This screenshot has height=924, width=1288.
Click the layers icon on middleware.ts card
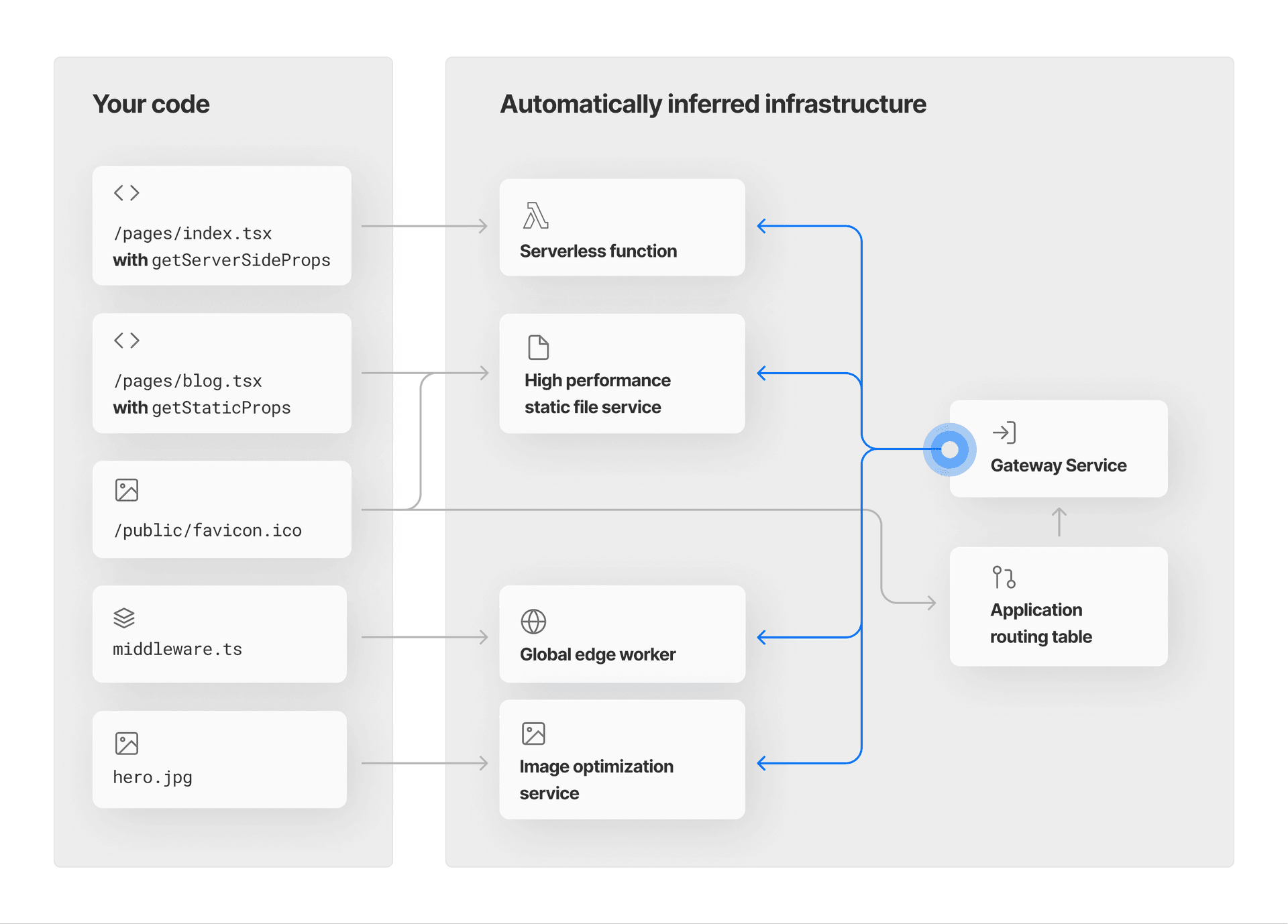coord(125,618)
